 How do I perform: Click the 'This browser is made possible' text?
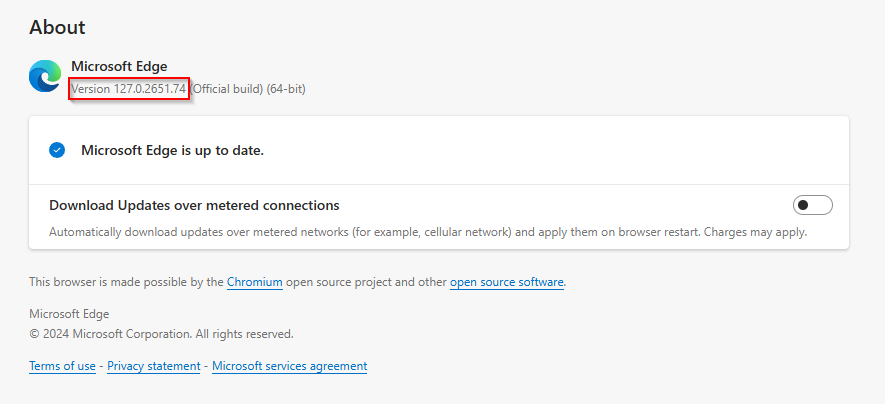[x=126, y=282]
